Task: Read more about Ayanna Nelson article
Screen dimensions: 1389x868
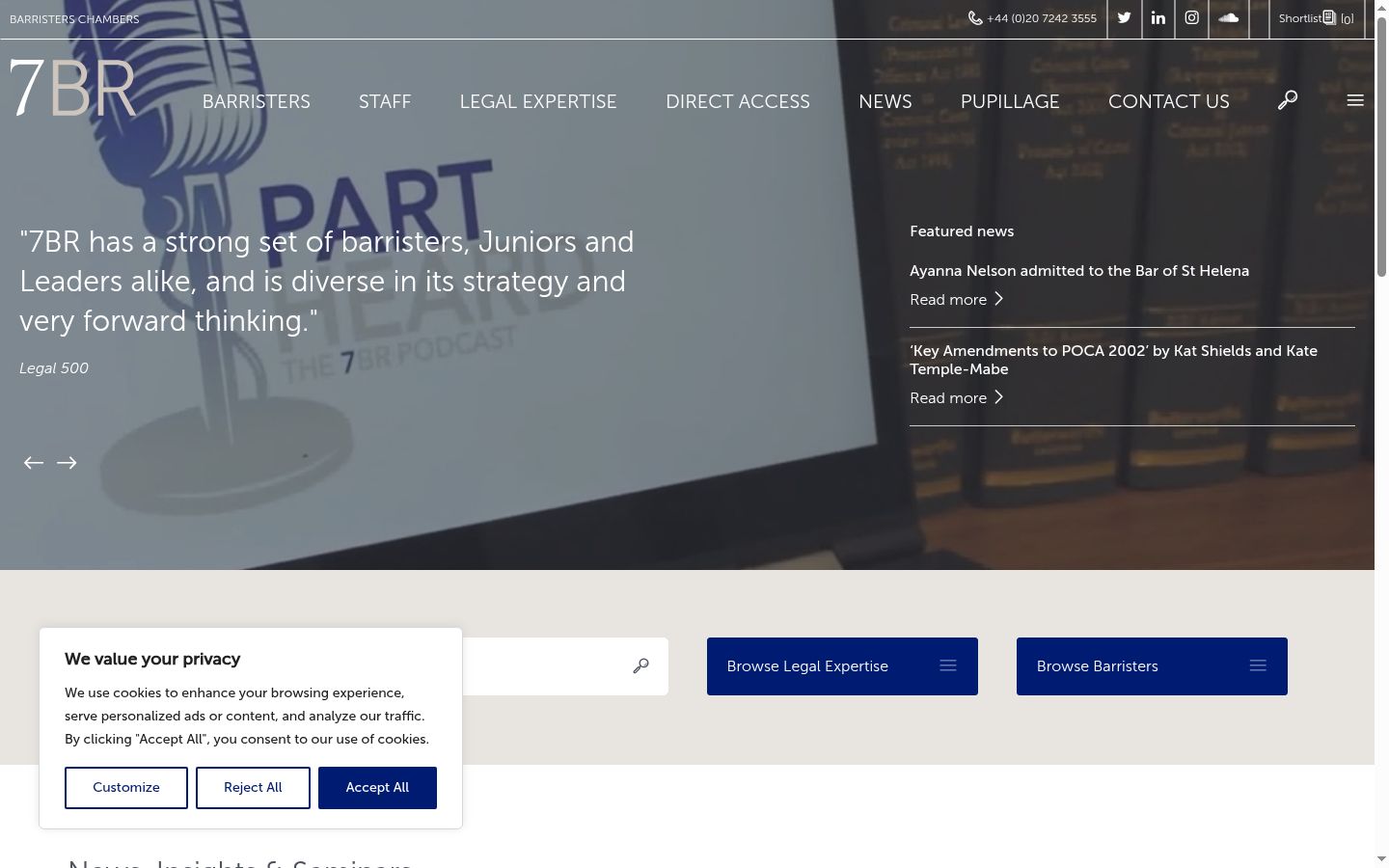Action: point(957,300)
